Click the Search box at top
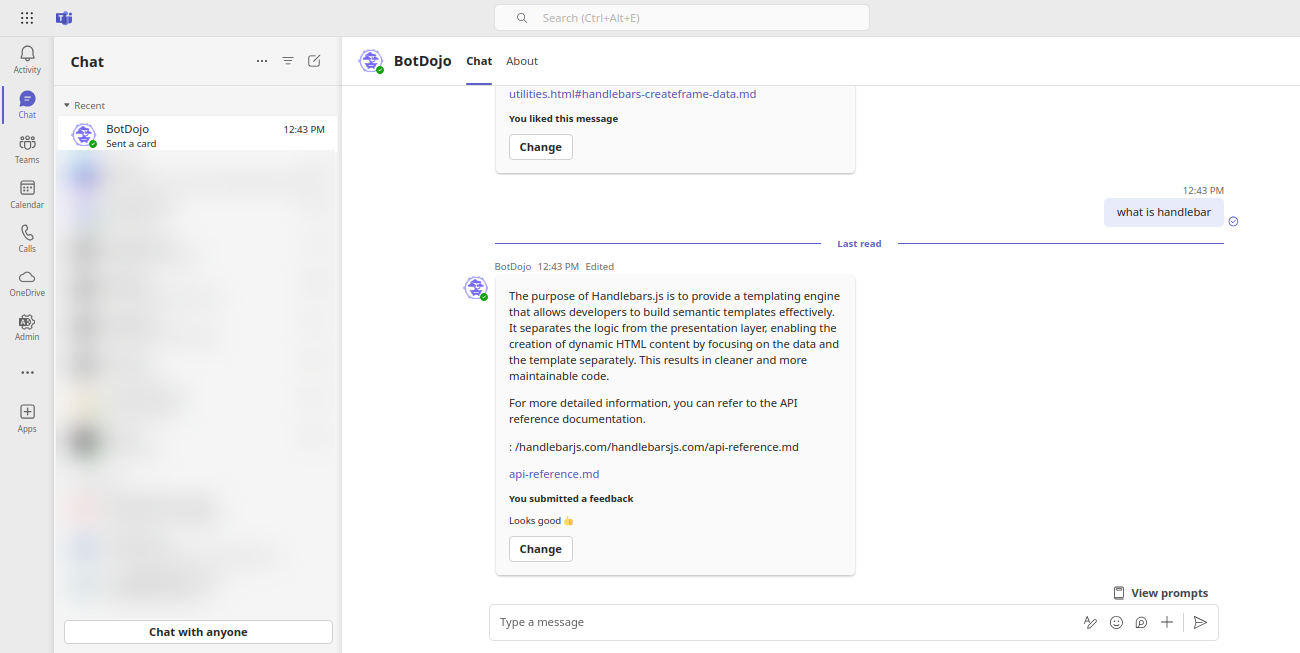1300x653 pixels. click(682, 18)
